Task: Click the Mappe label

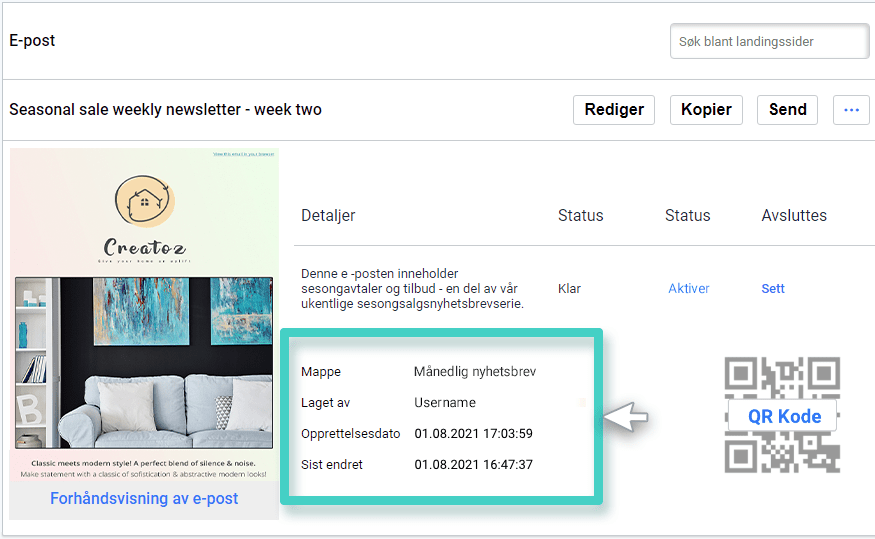Action: tap(321, 372)
